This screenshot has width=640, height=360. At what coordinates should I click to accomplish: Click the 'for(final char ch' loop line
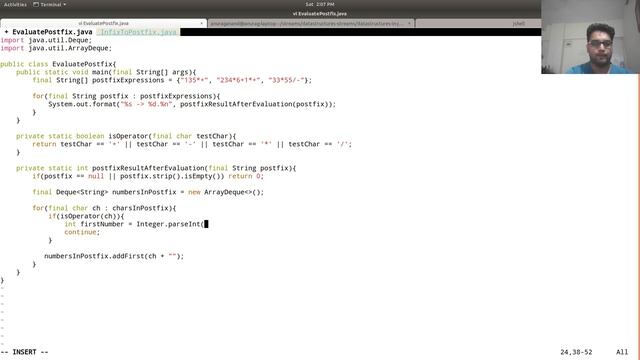pyautogui.click(x=104, y=208)
